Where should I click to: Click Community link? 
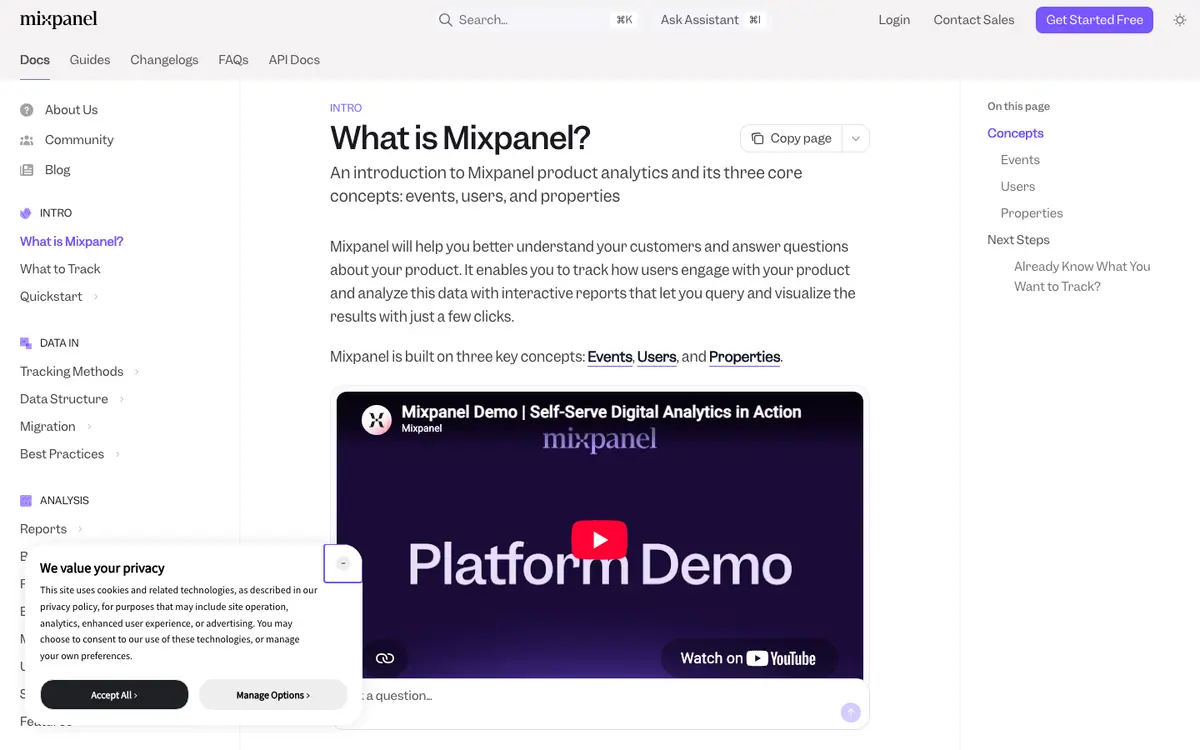(x=79, y=140)
